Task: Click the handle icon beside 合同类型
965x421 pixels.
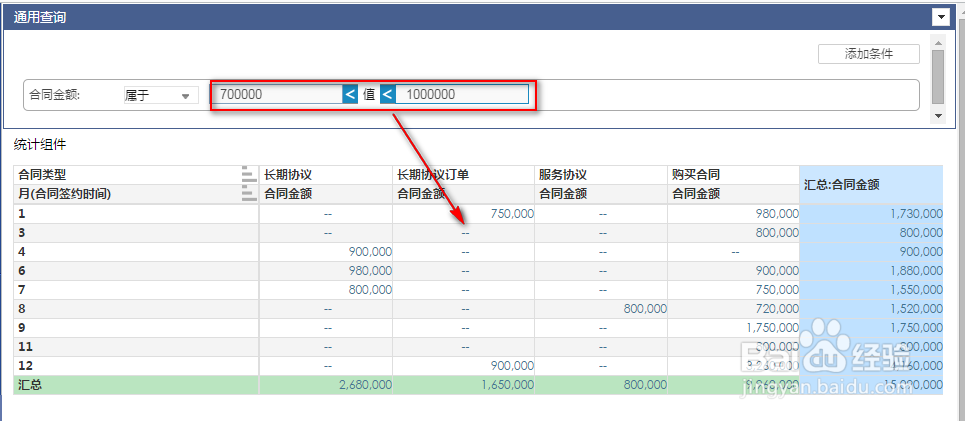Action: pos(249,174)
